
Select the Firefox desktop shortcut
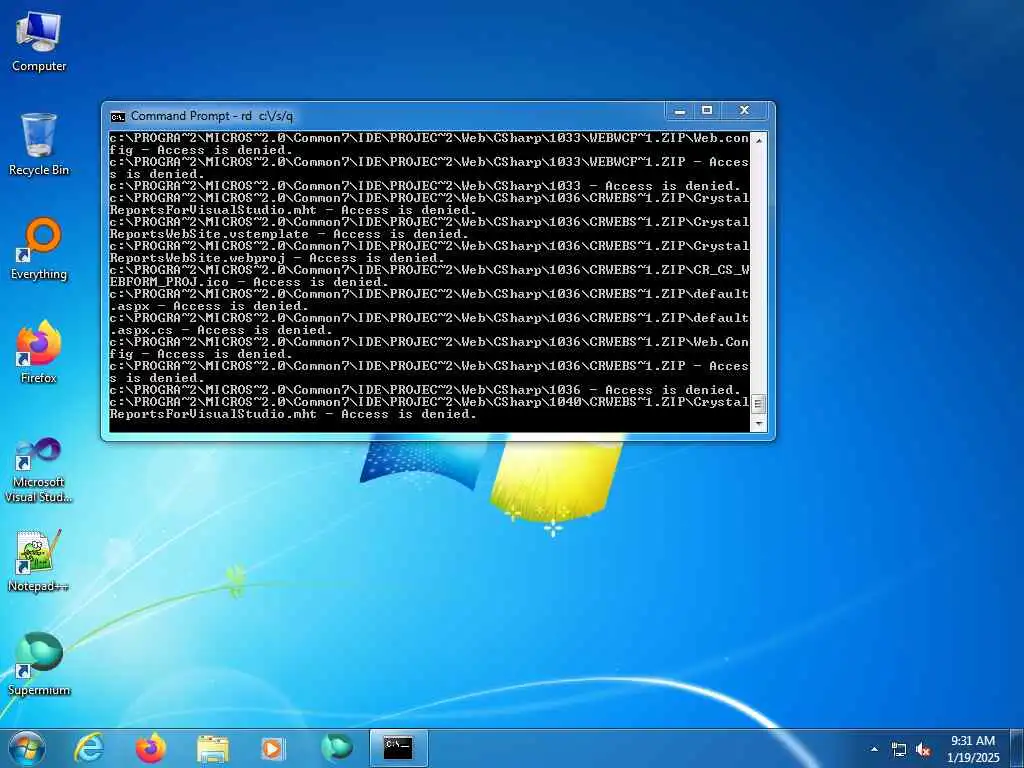click(39, 353)
